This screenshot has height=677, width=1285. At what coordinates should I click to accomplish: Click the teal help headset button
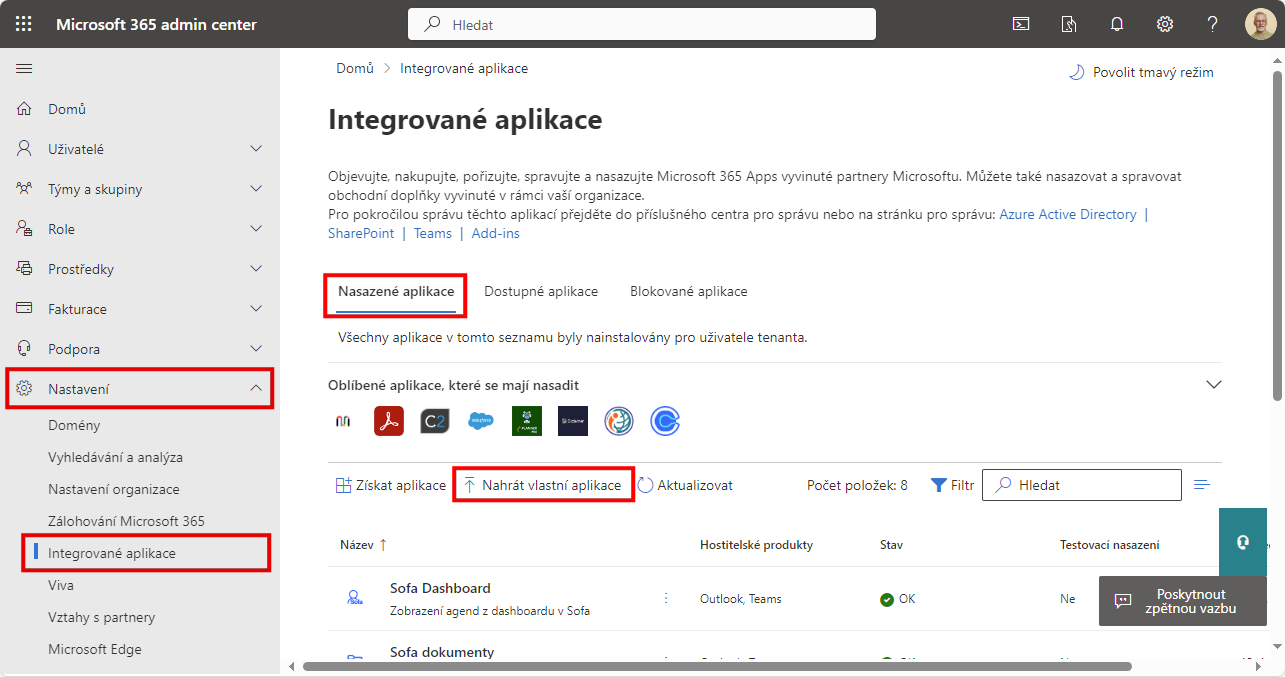[1243, 542]
